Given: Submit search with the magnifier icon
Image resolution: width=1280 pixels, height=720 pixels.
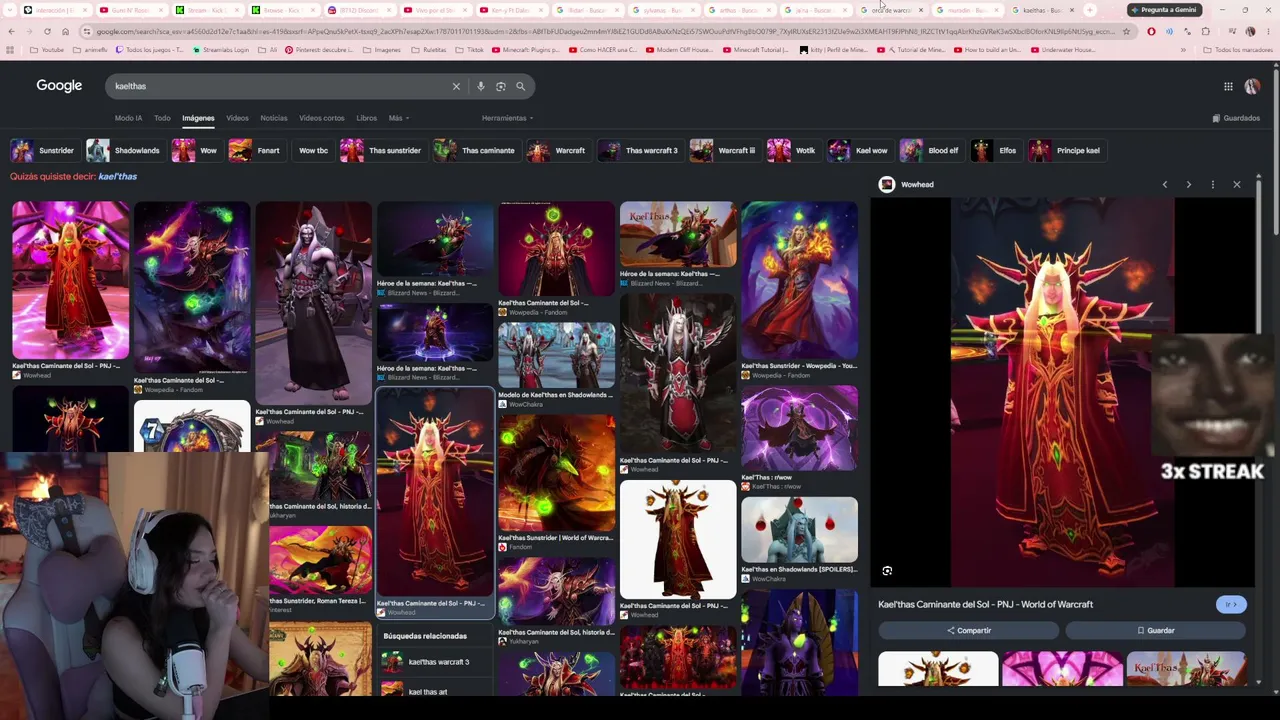Looking at the screenshot, I should coord(520,86).
